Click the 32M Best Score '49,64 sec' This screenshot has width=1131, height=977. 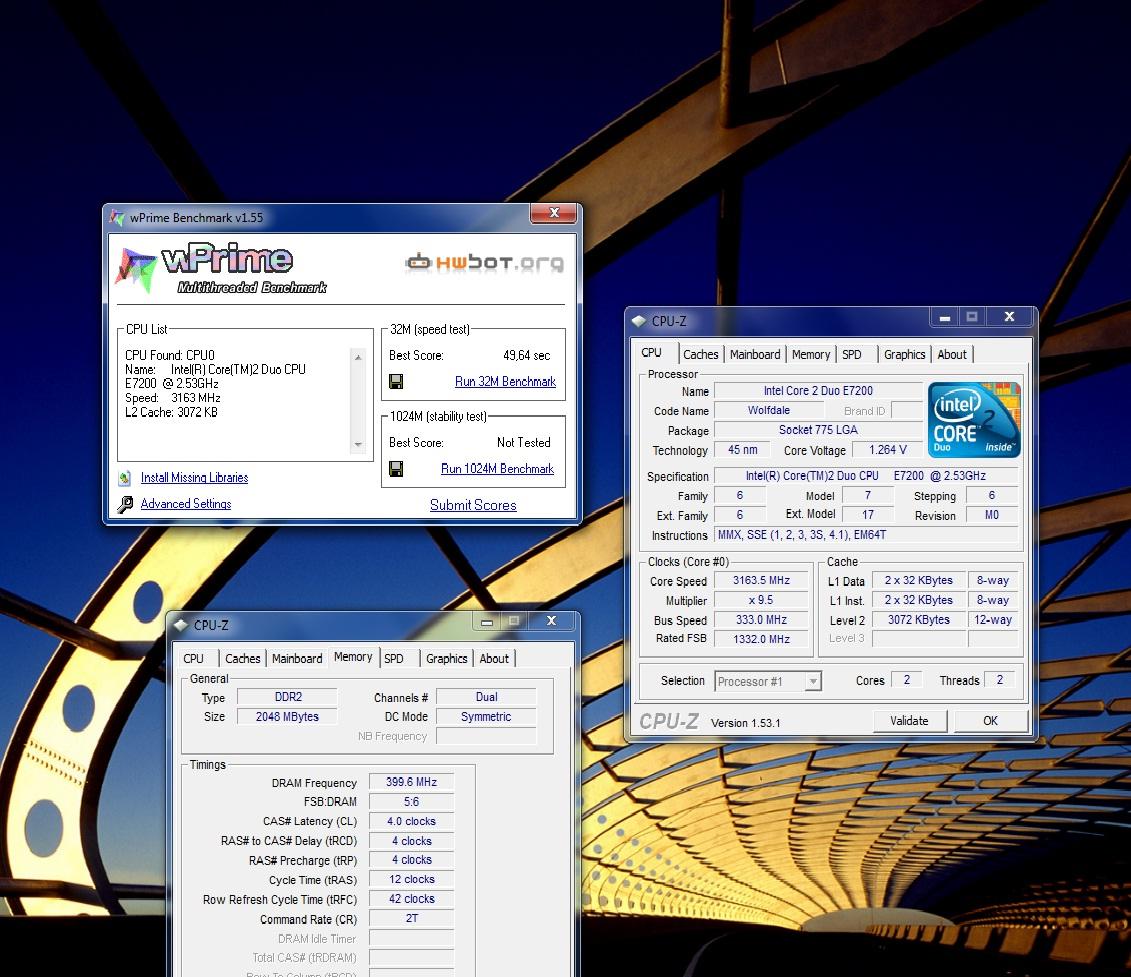pos(527,356)
